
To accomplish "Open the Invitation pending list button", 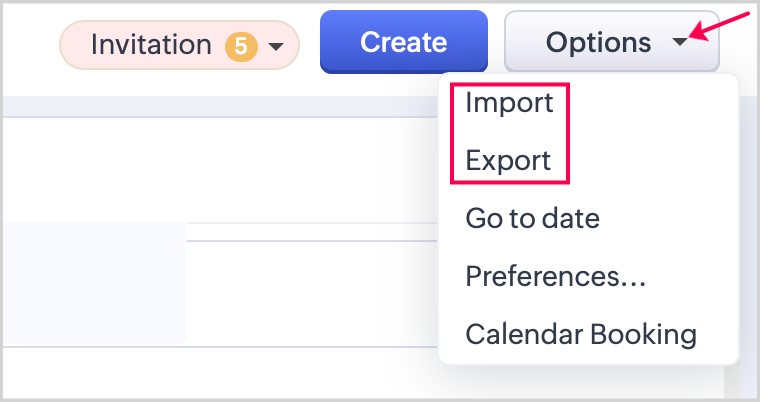I will point(180,45).
